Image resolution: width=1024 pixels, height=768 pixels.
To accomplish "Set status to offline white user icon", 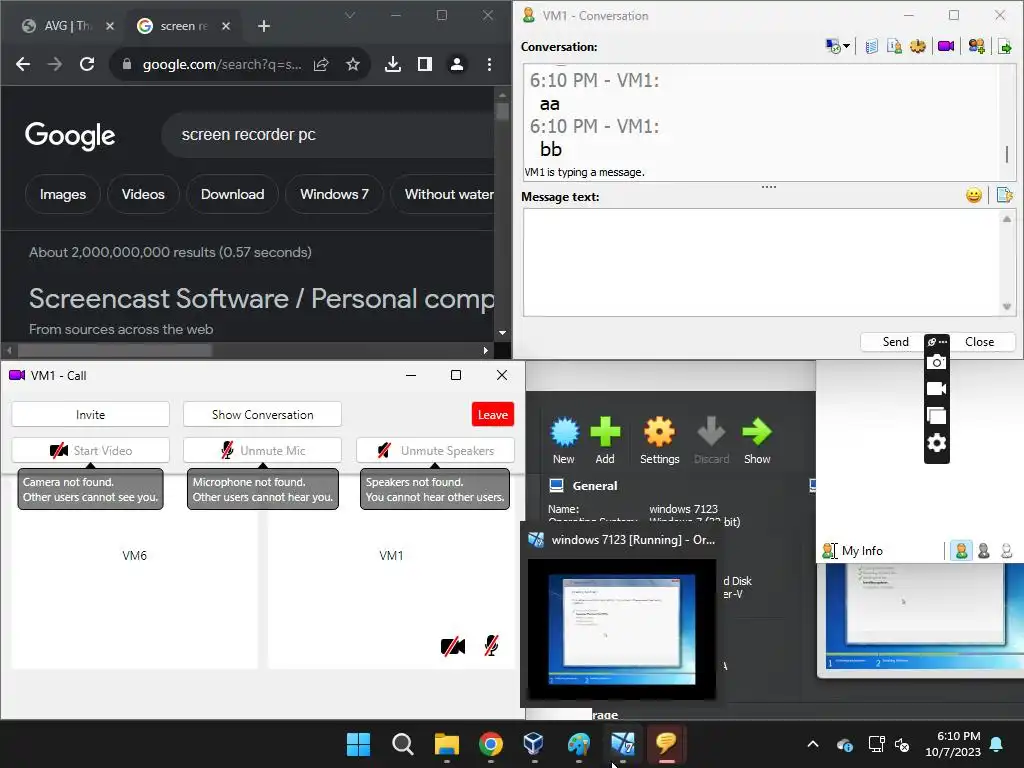I will tap(1006, 551).
